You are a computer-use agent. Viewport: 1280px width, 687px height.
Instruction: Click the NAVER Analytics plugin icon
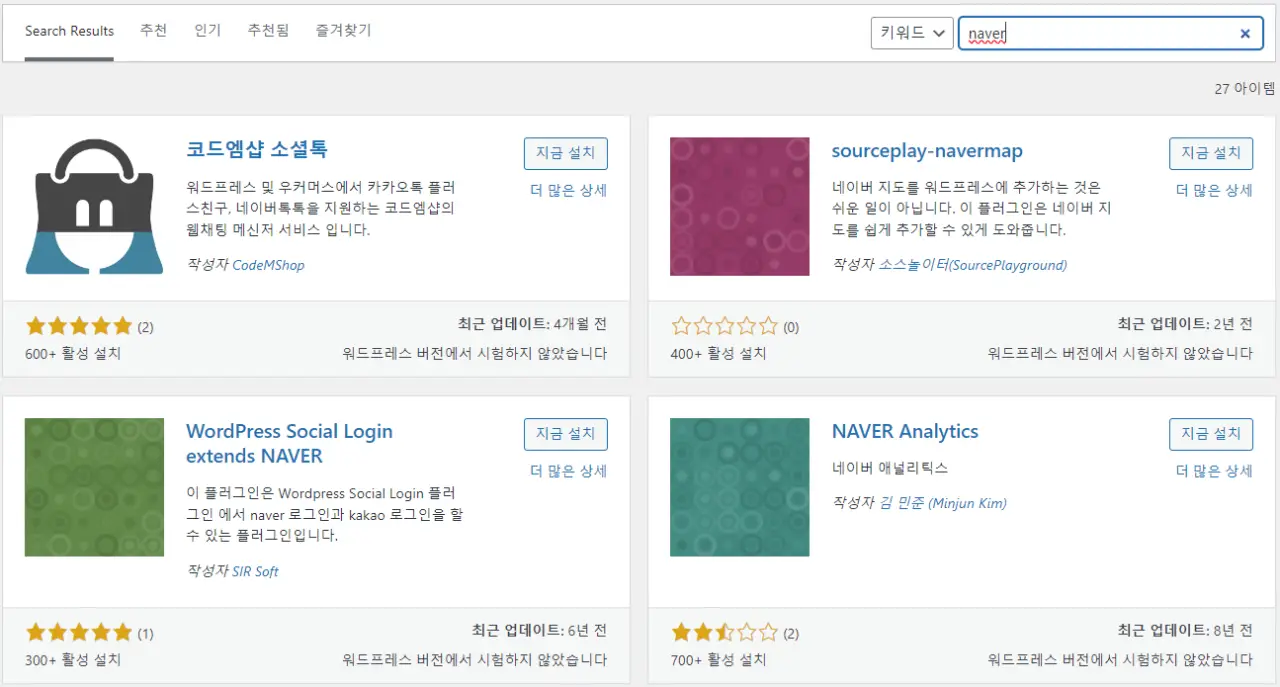point(739,487)
